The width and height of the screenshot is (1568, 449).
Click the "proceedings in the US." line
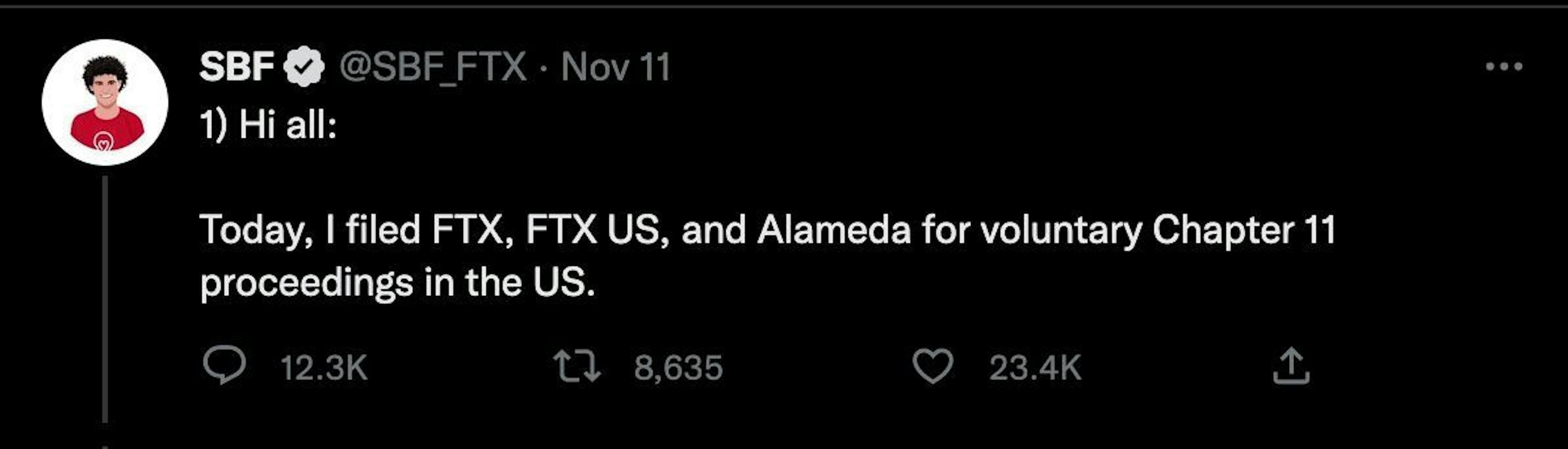397,283
